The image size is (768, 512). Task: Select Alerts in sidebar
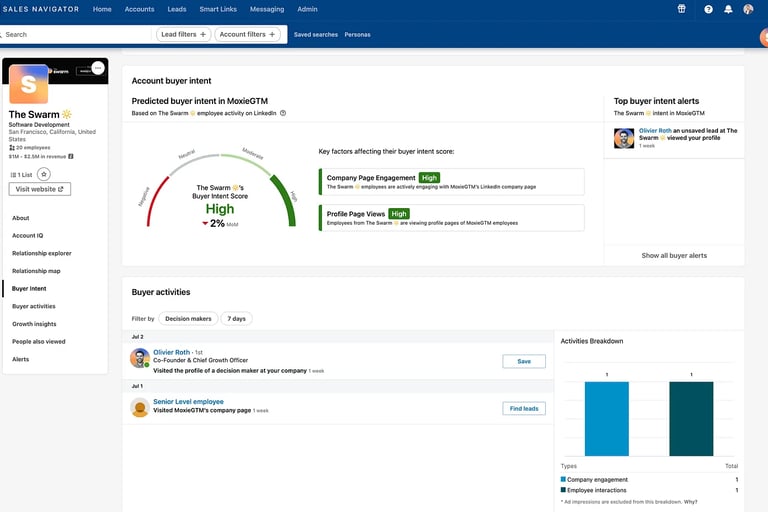[21, 359]
